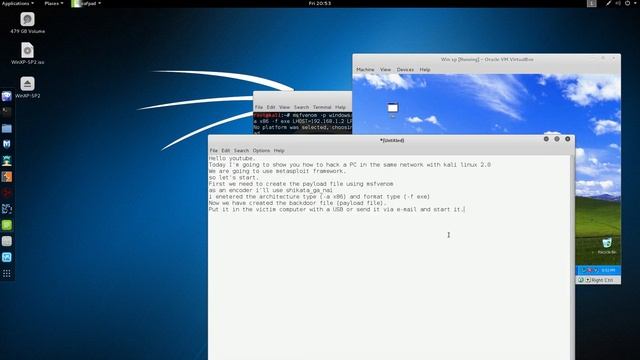
Task: Open the Terminal menu in the terminal window
Action: (x=322, y=107)
